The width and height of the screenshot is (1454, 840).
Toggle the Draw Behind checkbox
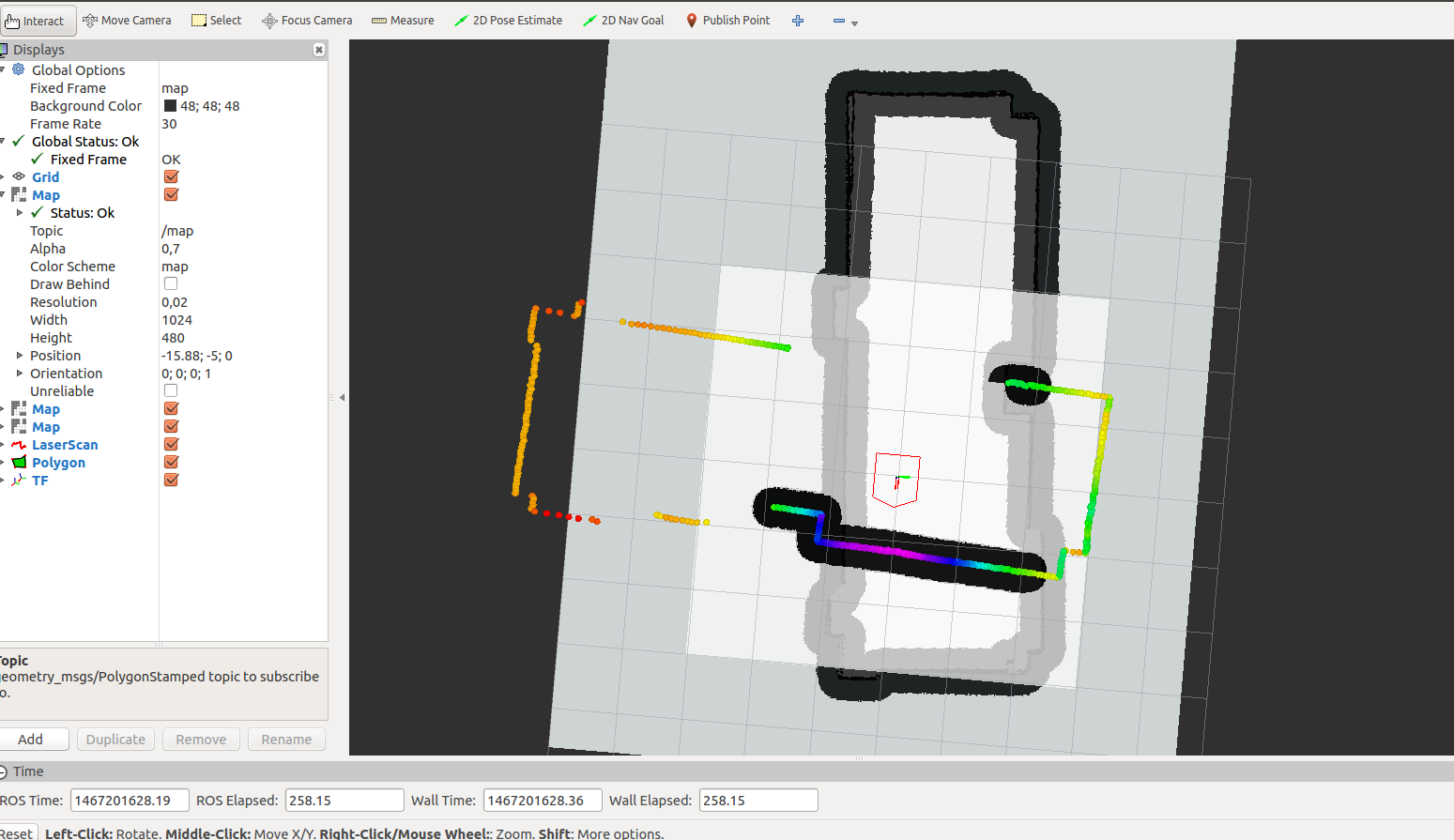(x=171, y=283)
